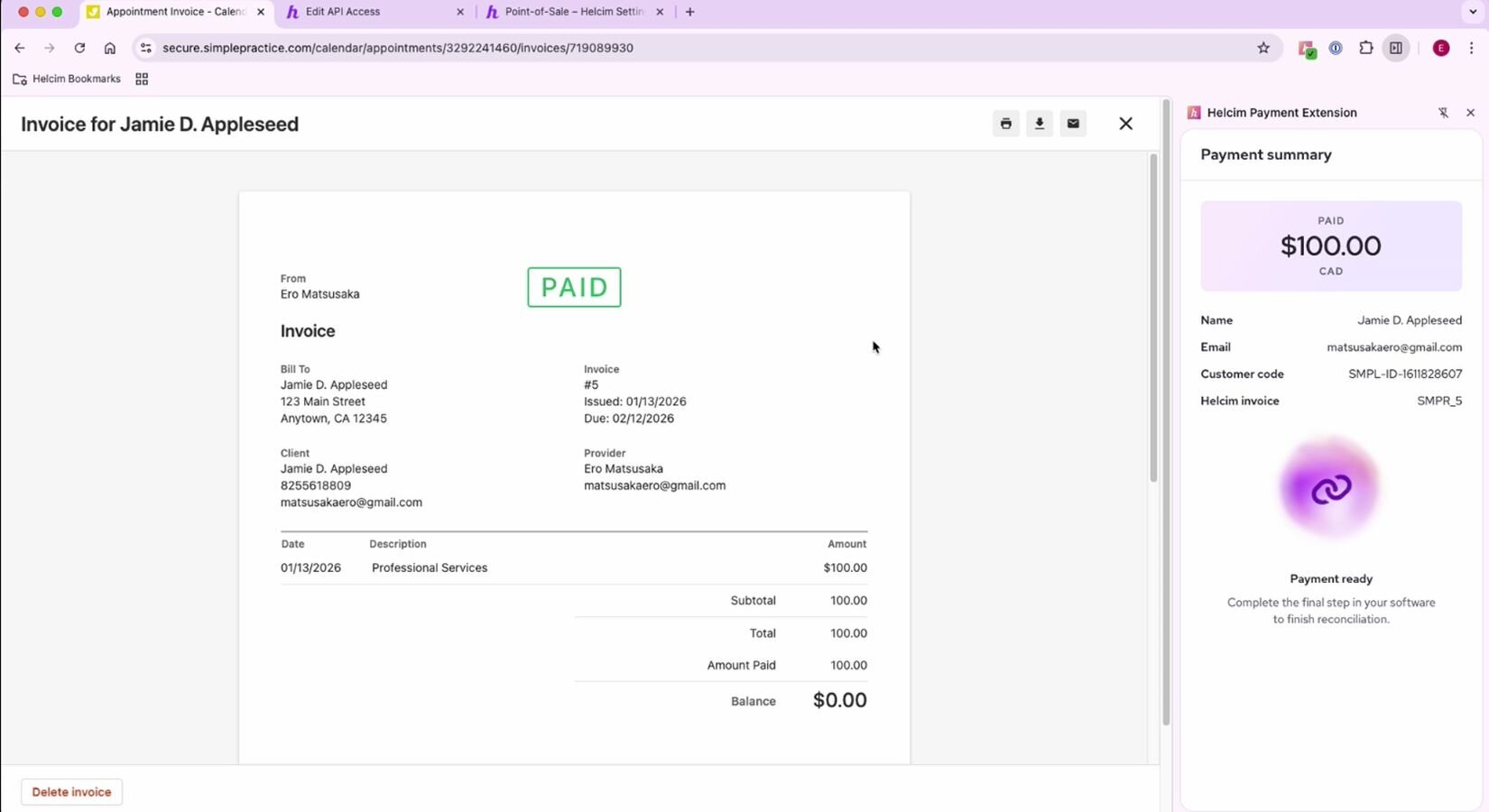Switch to the Edit API Access tab
The height and width of the screenshot is (812, 1489).
[370, 12]
